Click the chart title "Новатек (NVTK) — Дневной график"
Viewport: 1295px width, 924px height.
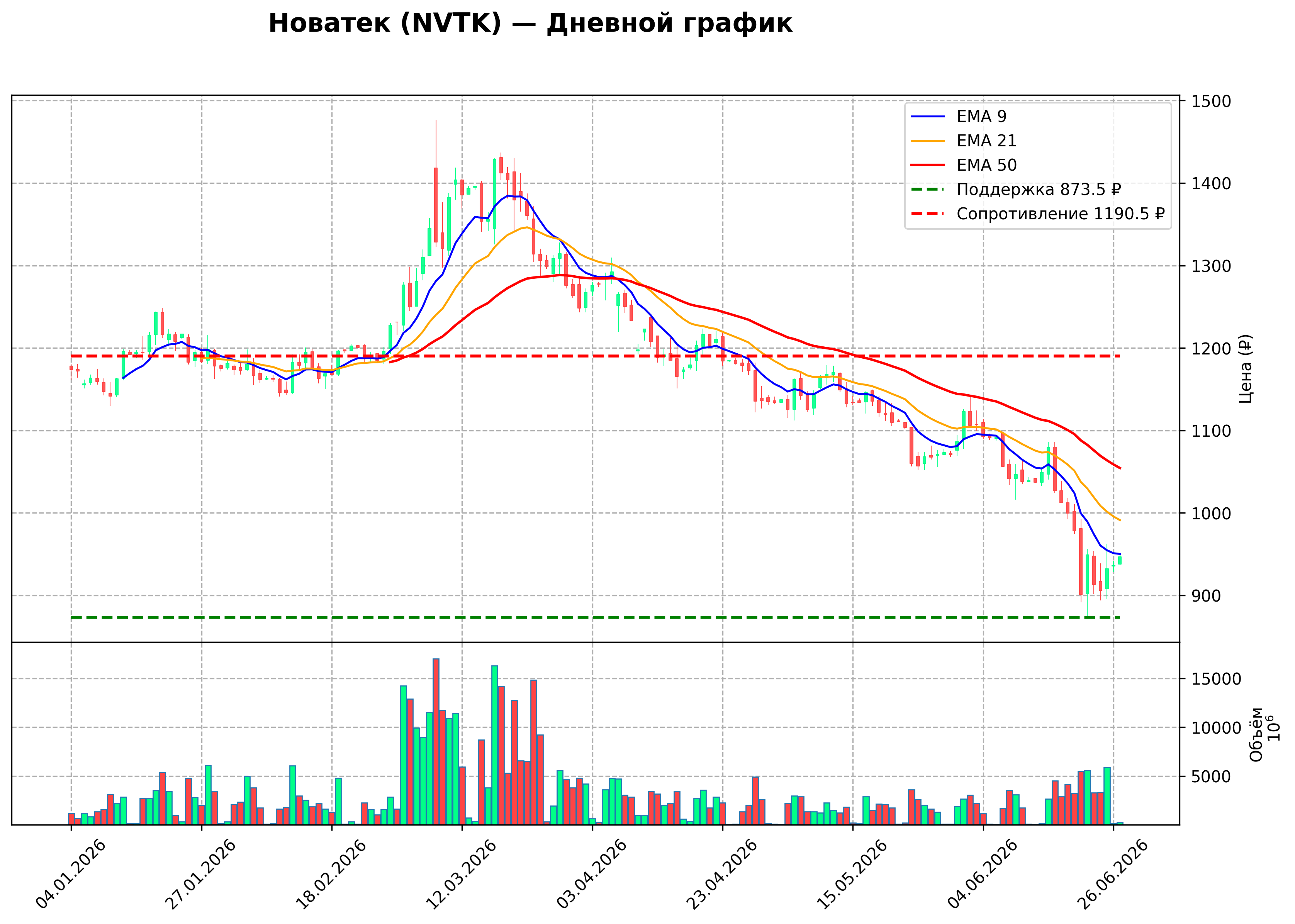[x=530, y=24]
